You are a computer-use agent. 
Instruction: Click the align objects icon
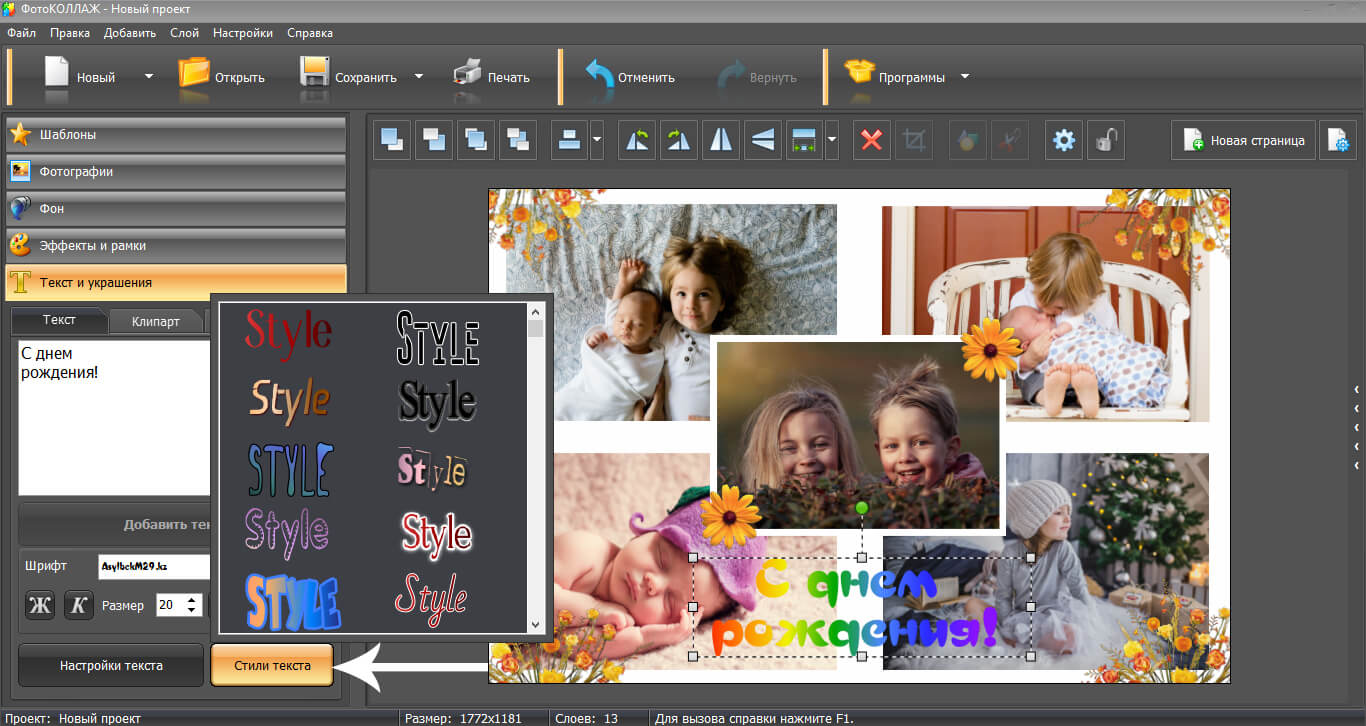tap(570, 140)
